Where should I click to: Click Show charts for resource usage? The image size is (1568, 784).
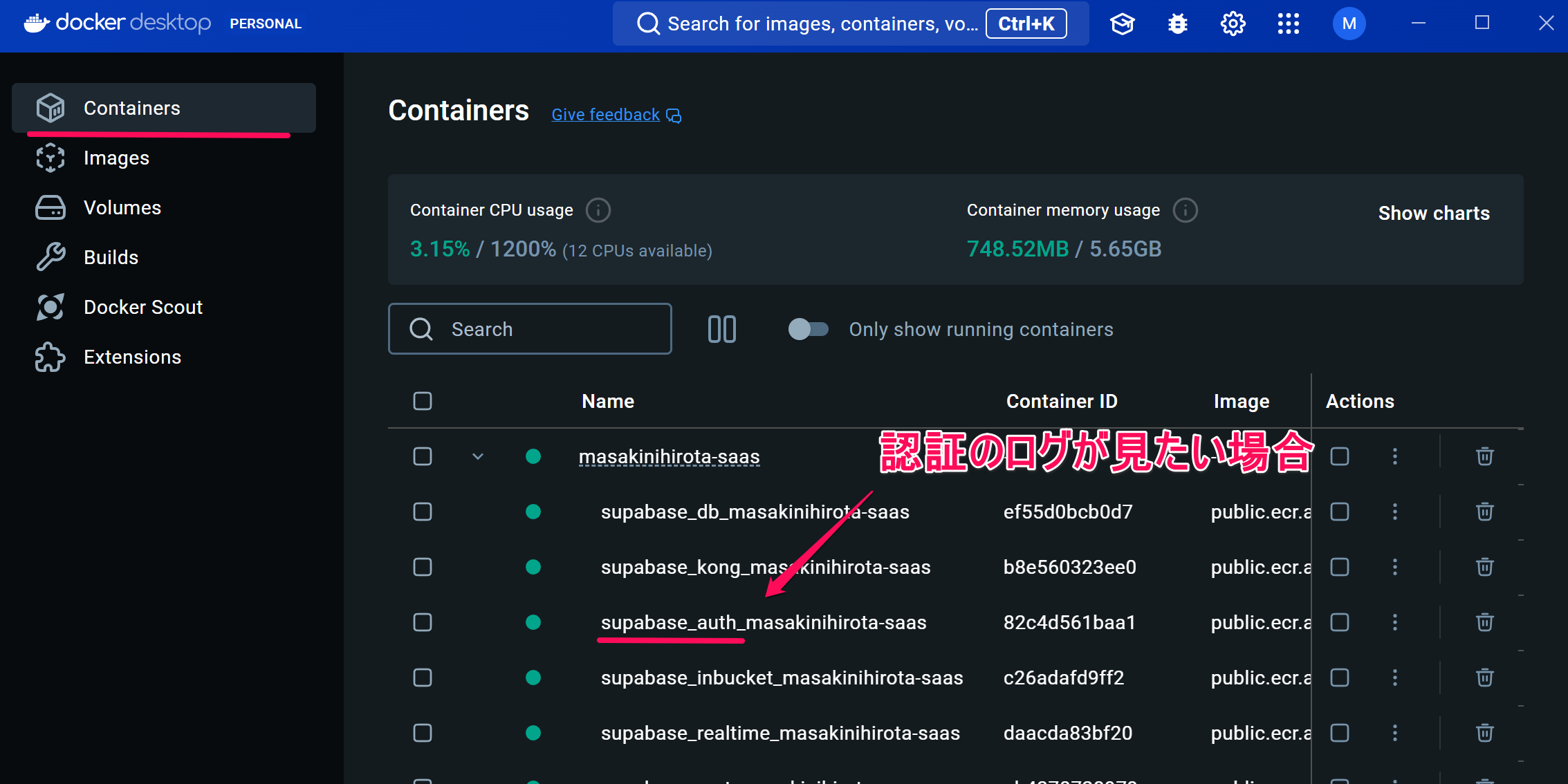(1434, 213)
